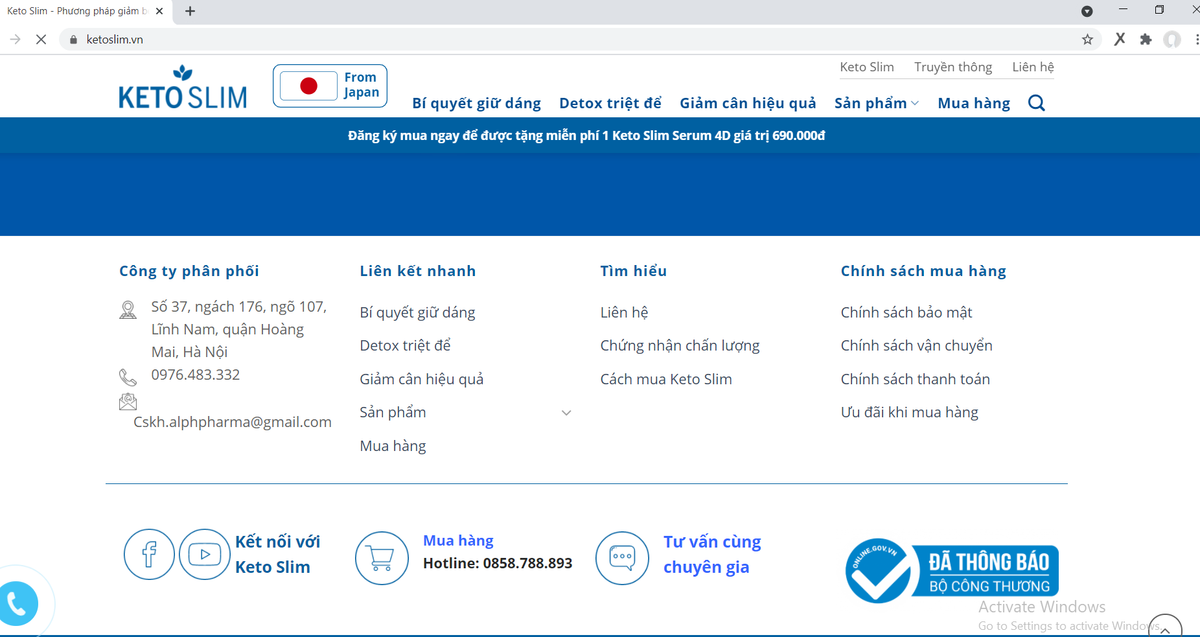Open Detox triệt để menu item
The height and width of the screenshot is (637, 1200).
pos(610,103)
